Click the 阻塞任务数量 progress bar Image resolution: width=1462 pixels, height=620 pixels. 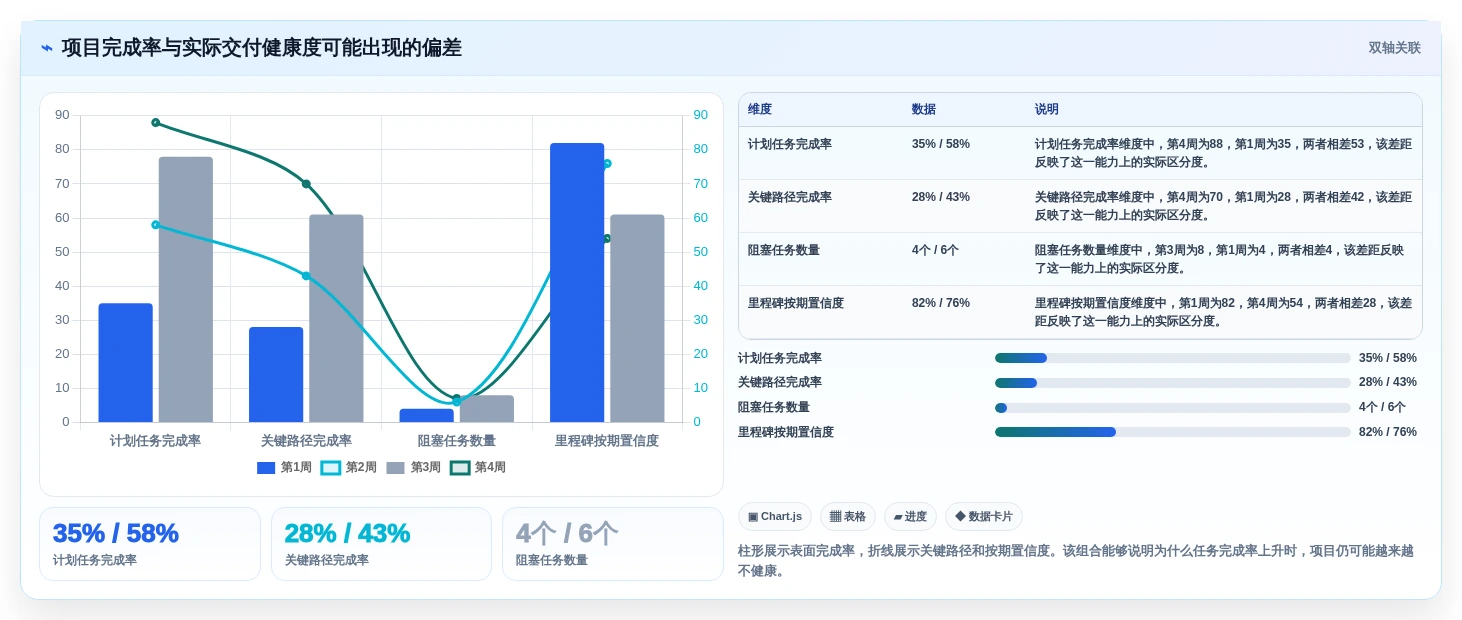point(1172,408)
